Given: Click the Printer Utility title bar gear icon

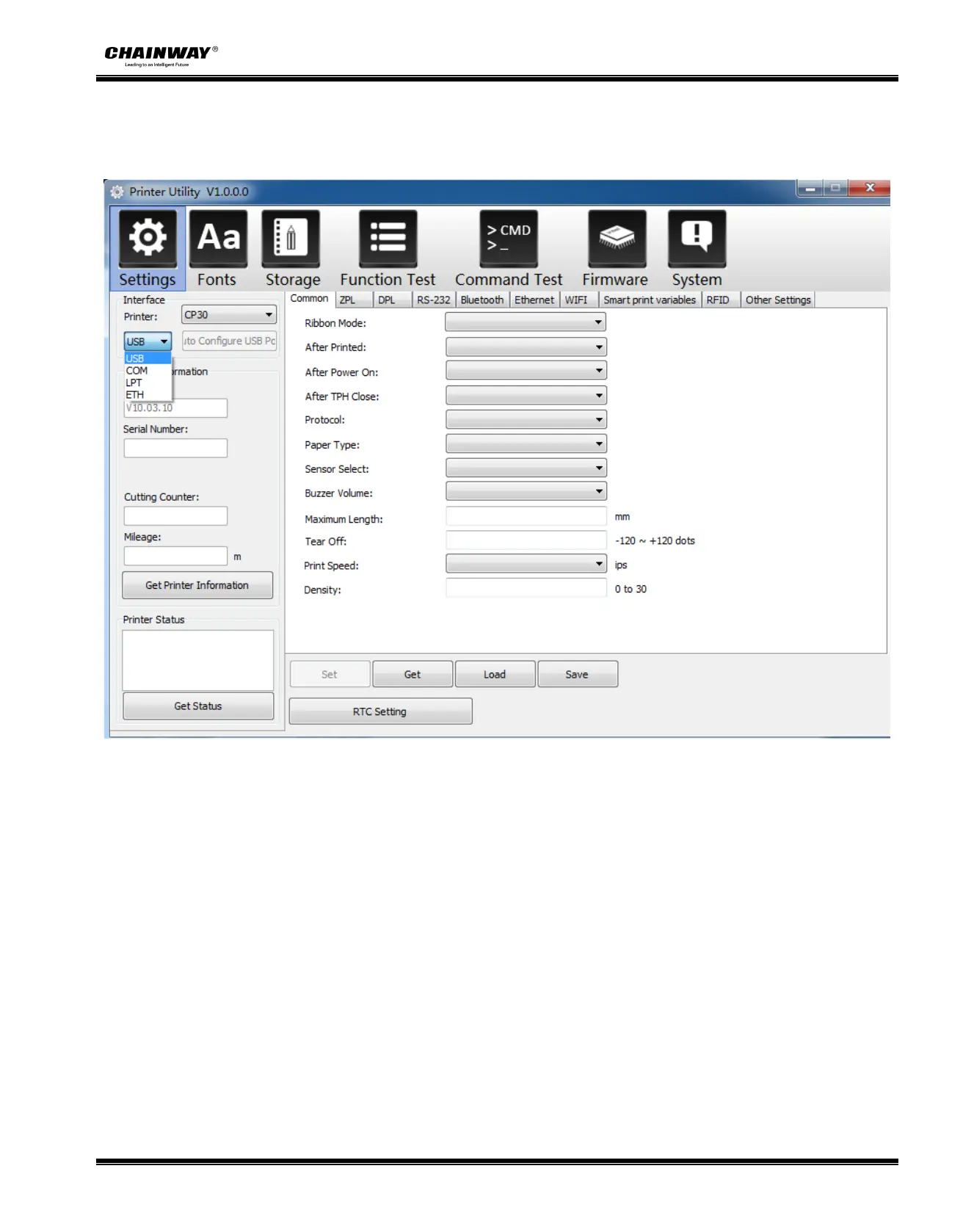Looking at the screenshot, I should tap(117, 192).
